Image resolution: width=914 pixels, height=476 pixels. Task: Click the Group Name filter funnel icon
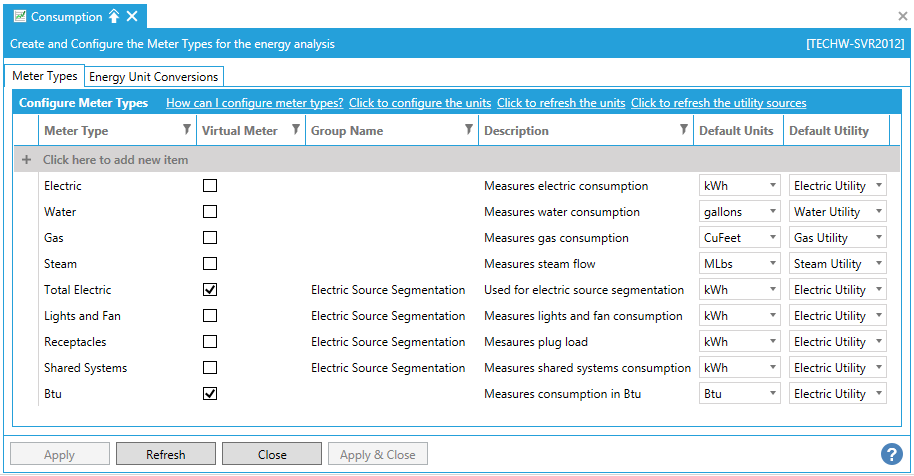(x=468, y=130)
